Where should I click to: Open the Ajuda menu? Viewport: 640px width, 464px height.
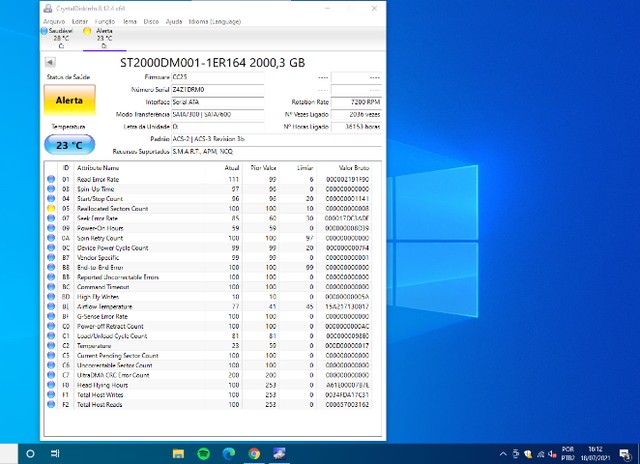174,21
